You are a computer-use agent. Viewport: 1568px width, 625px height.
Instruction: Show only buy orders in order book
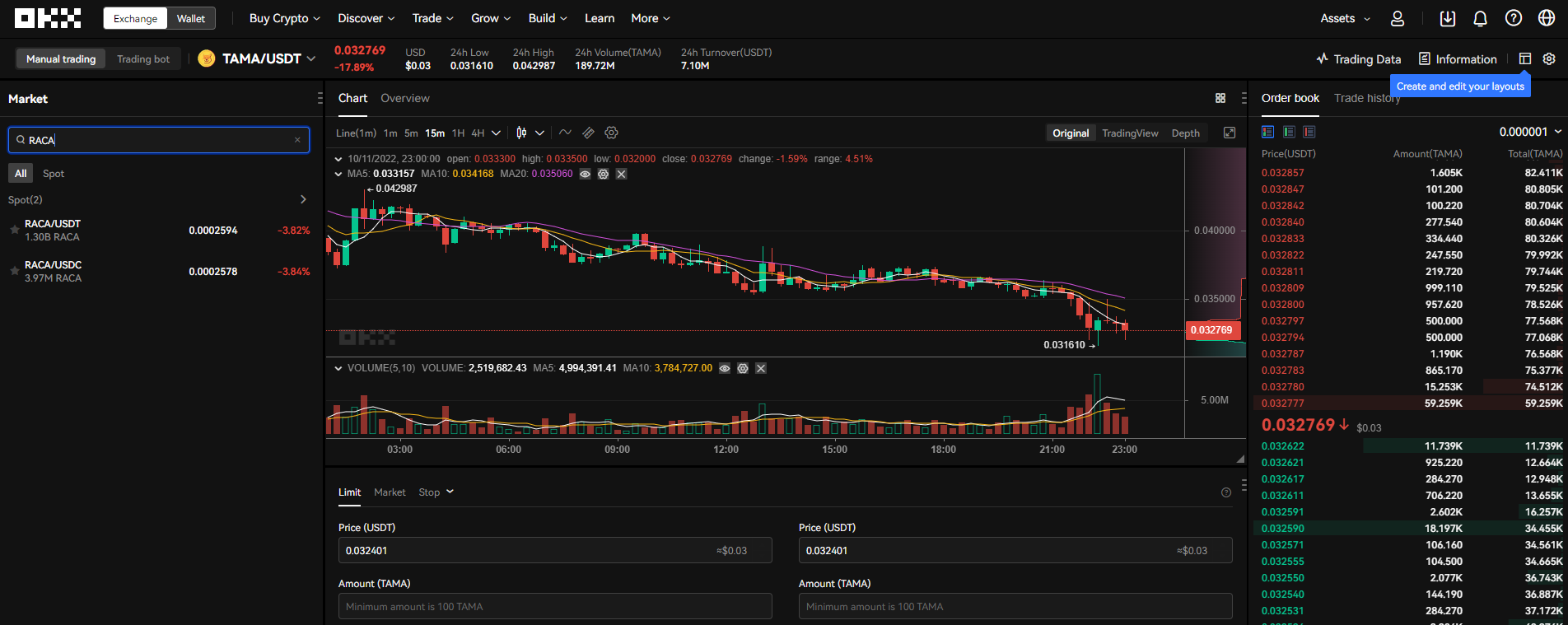[x=1289, y=132]
